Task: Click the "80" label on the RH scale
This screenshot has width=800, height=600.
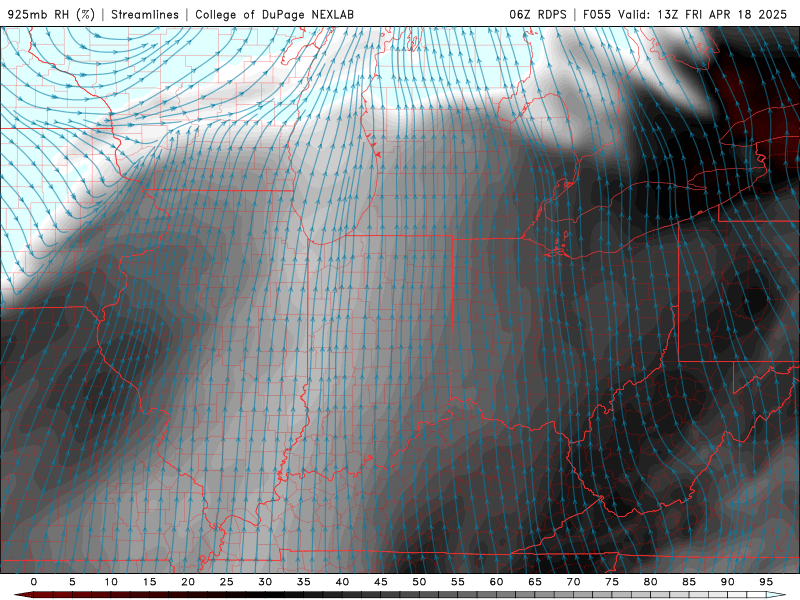Action: [650, 582]
